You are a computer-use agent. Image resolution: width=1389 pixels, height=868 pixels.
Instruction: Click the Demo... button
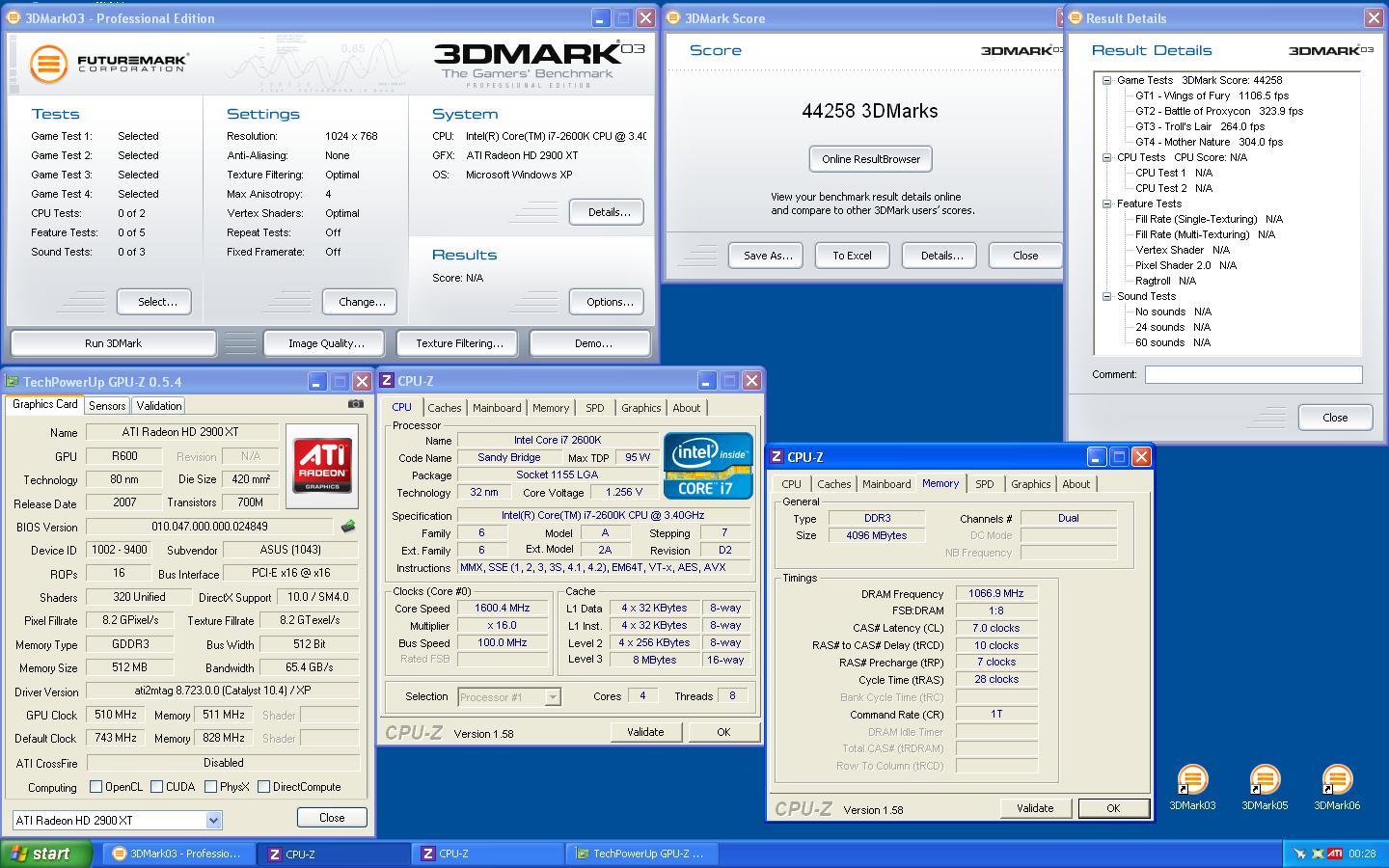click(592, 343)
